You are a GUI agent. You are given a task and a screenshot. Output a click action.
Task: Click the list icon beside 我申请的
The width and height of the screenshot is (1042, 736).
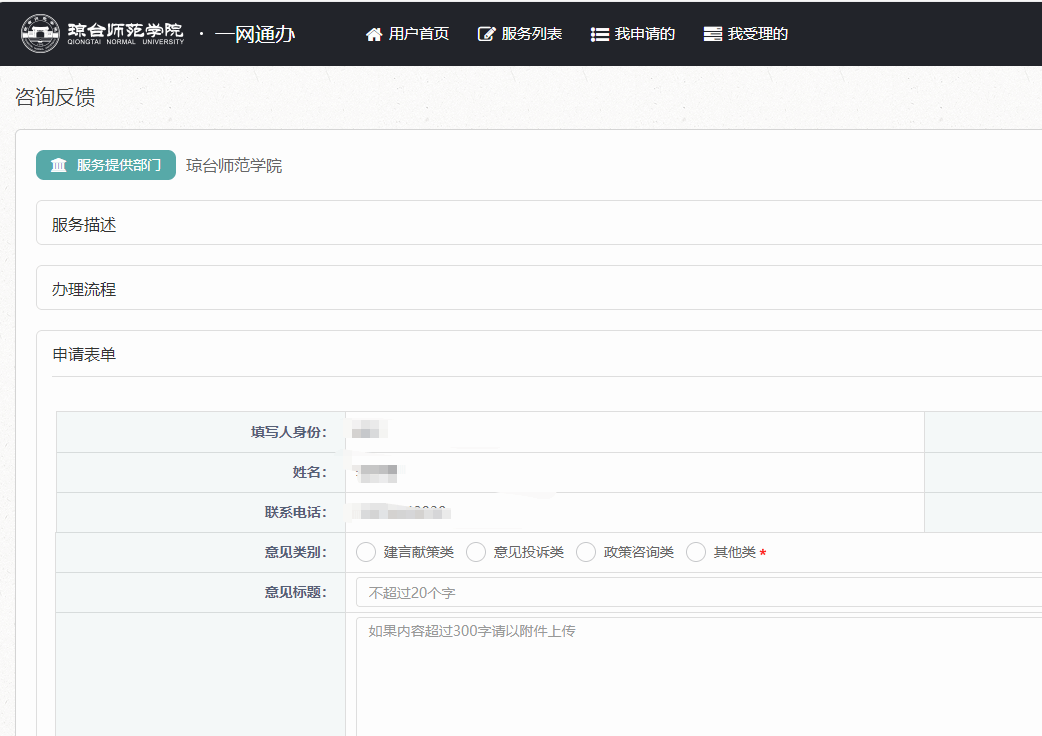click(600, 34)
